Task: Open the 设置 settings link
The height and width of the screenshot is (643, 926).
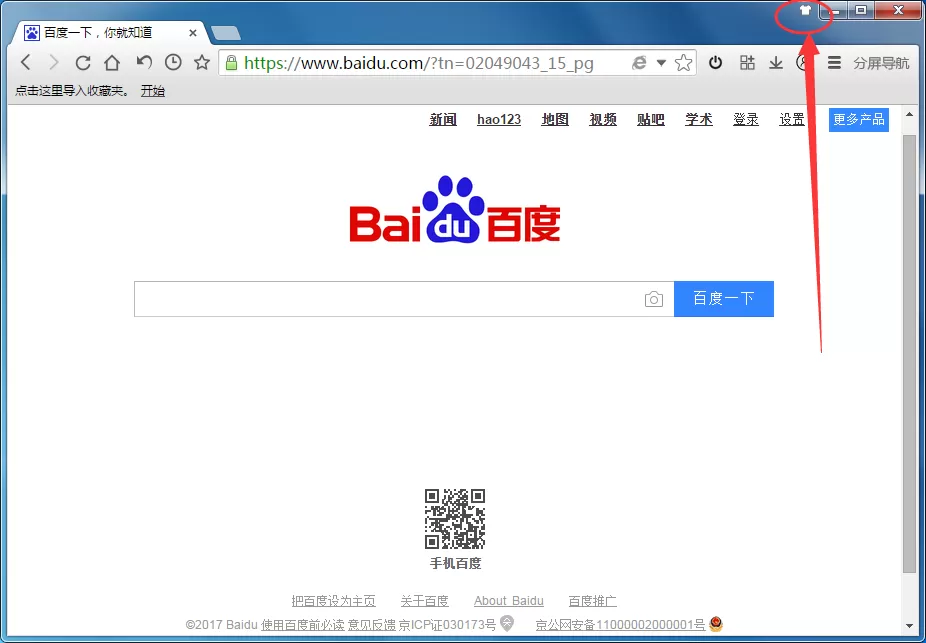Action: 792,119
